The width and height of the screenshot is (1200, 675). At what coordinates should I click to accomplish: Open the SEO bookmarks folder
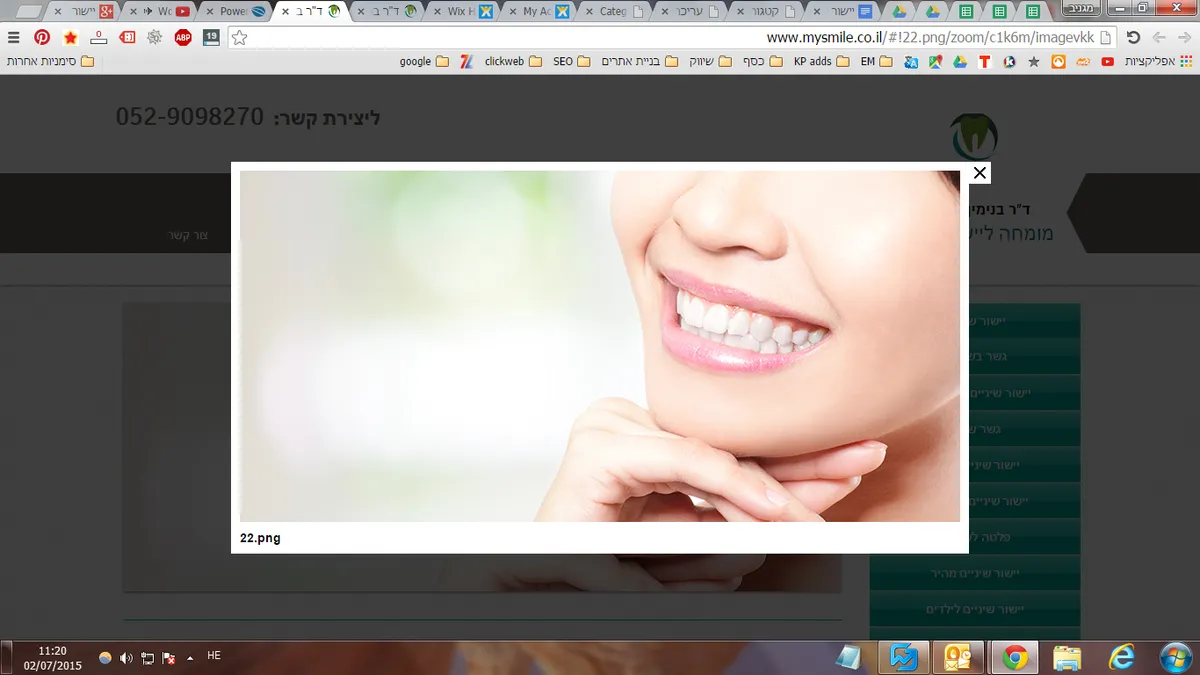pos(571,61)
